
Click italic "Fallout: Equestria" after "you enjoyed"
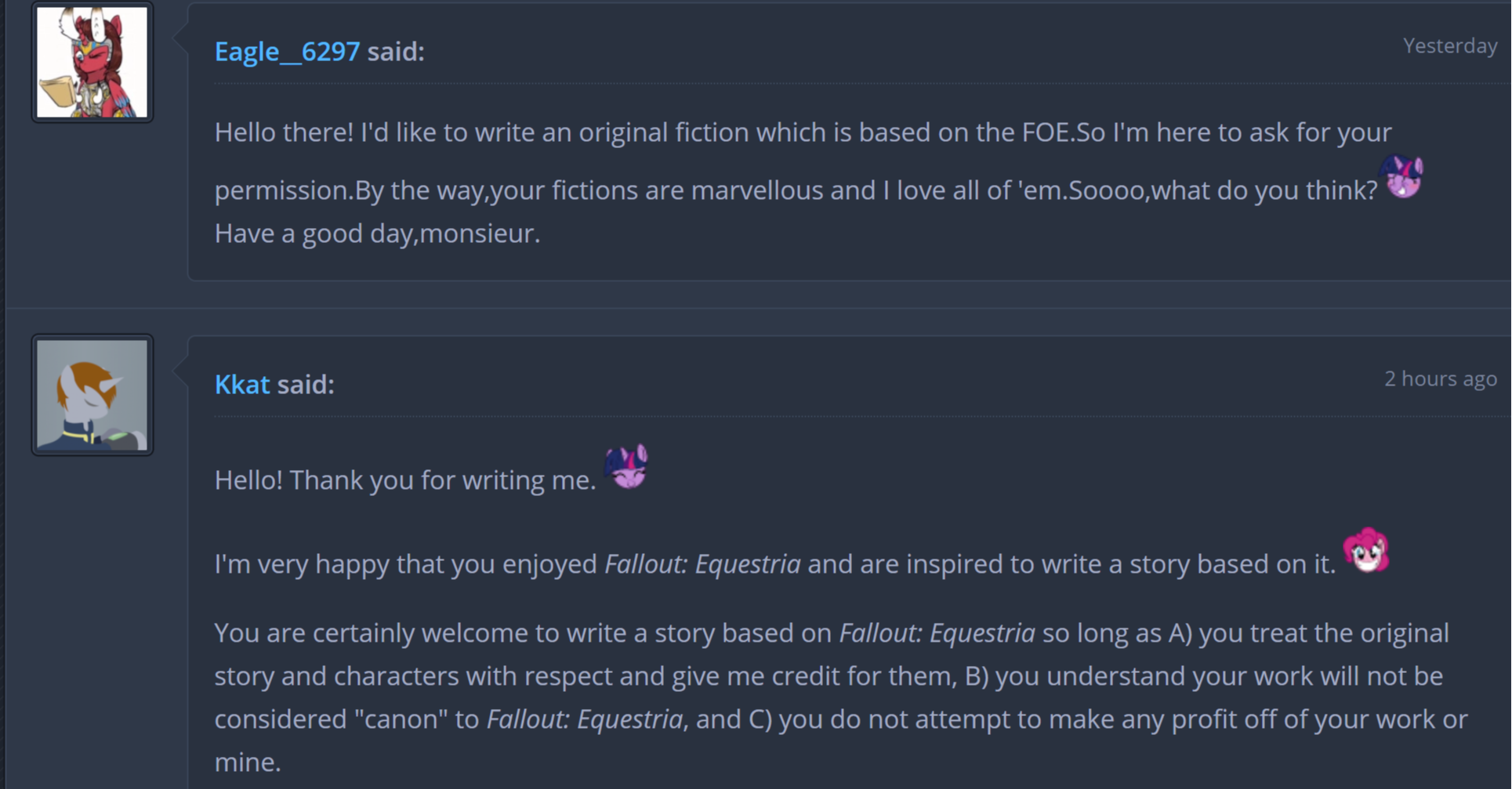(702, 564)
